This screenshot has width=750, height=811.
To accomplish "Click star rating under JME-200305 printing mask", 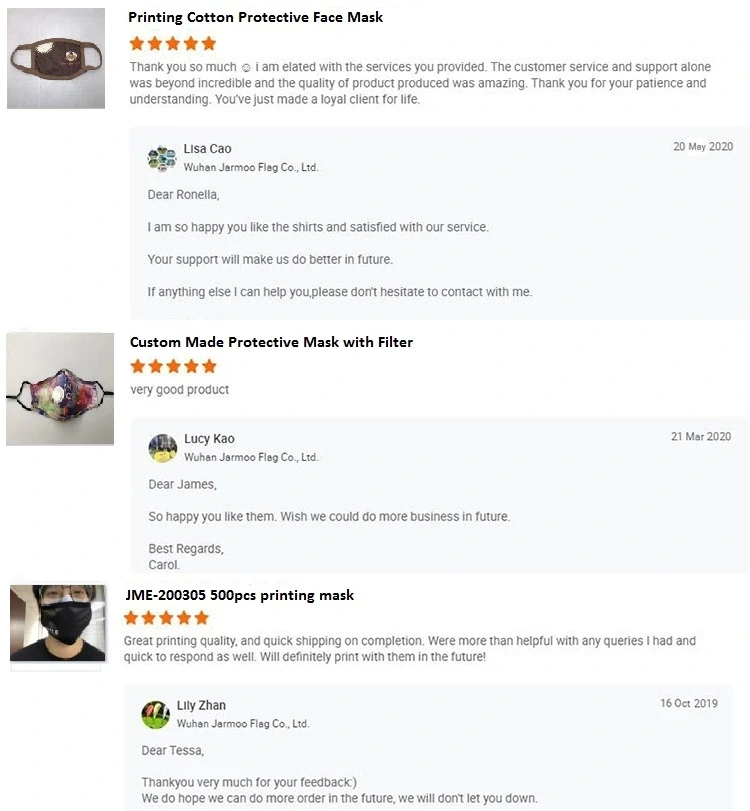I will [166, 618].
